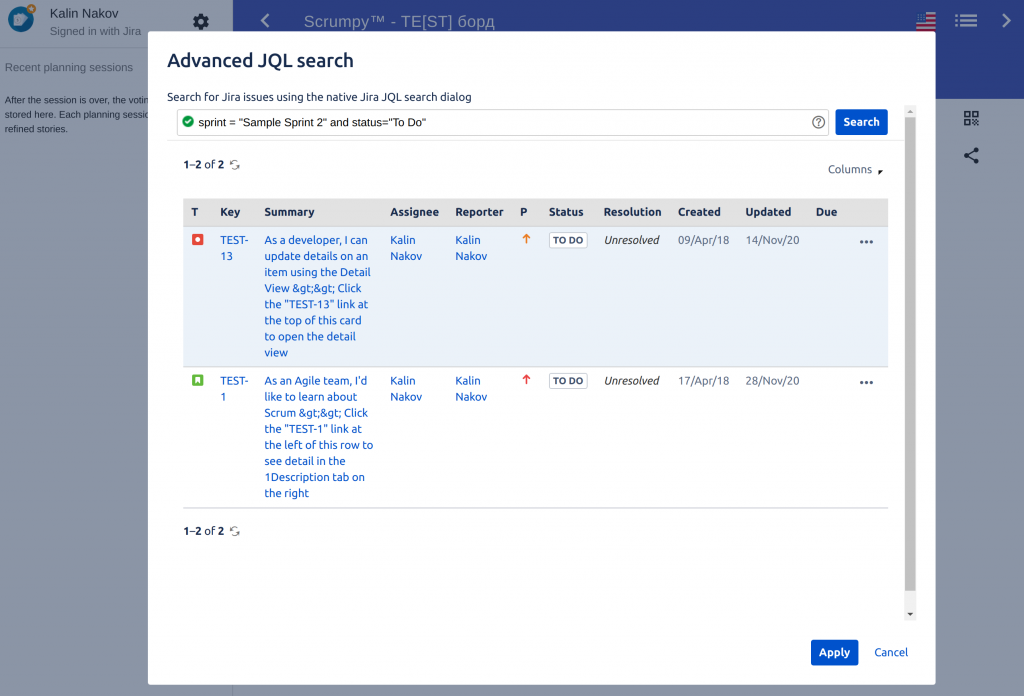
Task: Refresh results icon beside bottom 1–2 of 2
Action: click(235, 531)
